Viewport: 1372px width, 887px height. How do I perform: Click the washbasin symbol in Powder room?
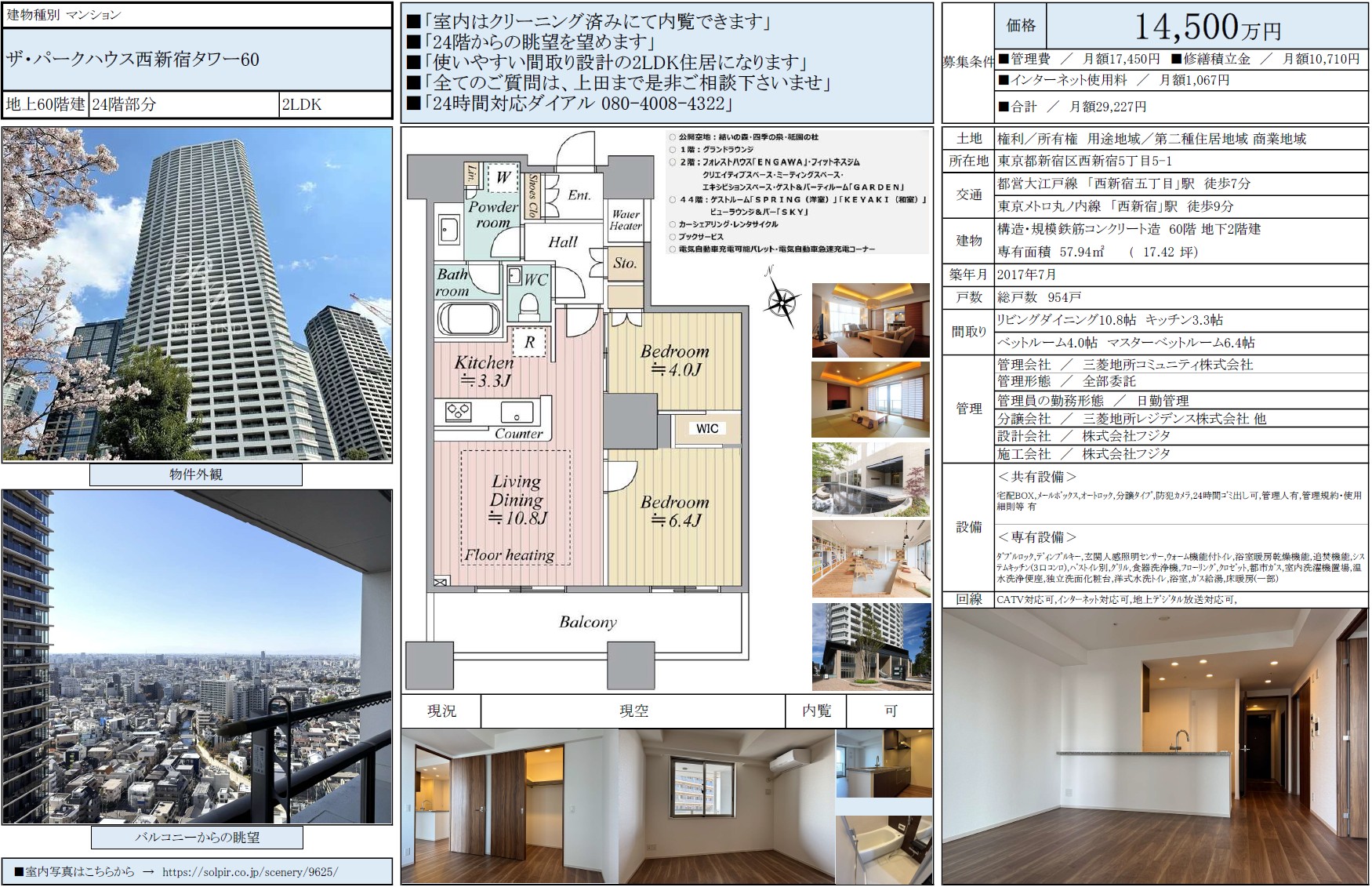pos(450,231)
